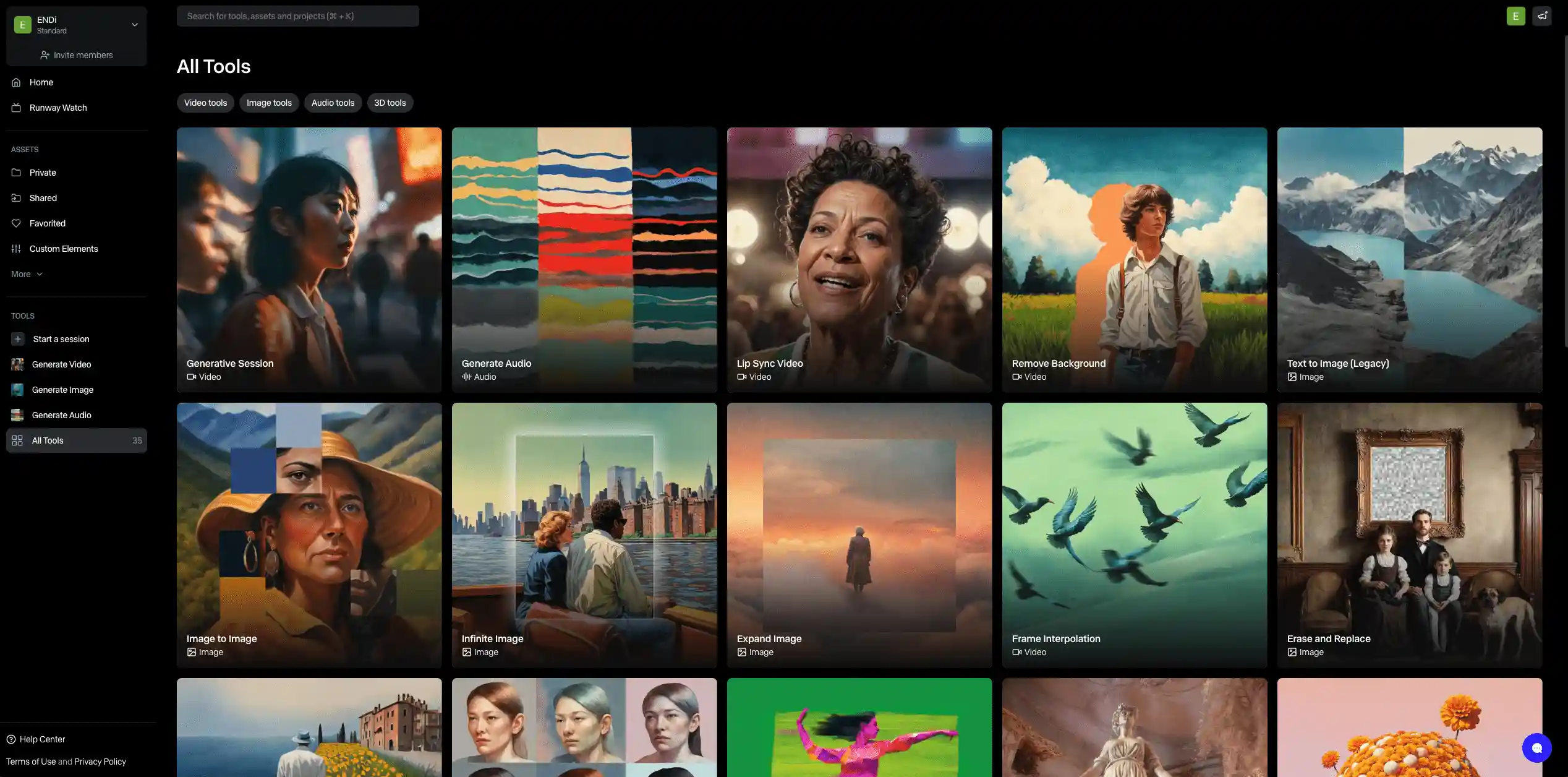
Task: Click the announcements megaphone icon at top right
Action: (x=1542, y=16)
